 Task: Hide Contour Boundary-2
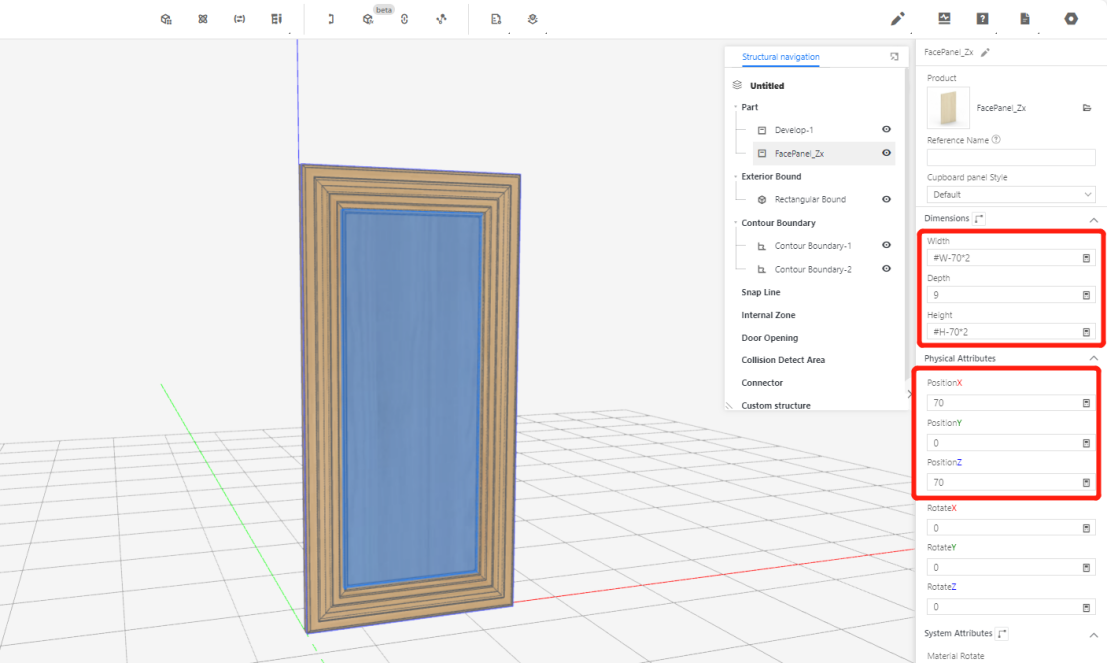886,269
